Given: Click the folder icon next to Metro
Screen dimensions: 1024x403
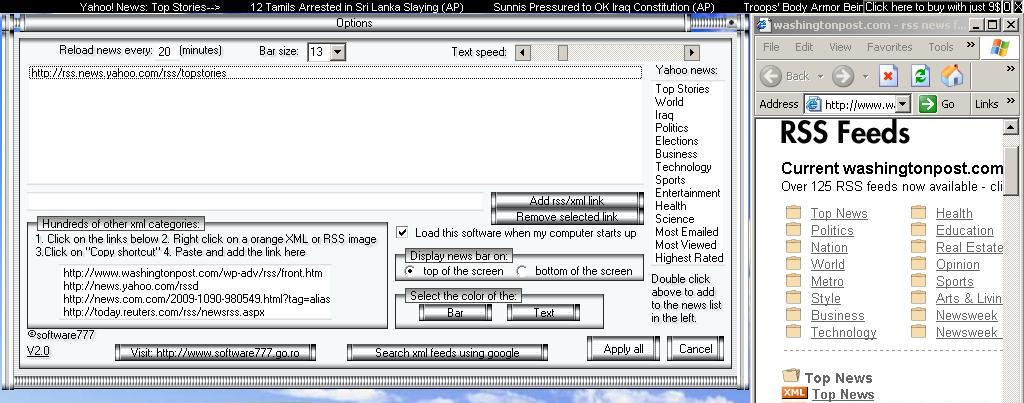Looking at the screenshot, I should click(793, 281).
